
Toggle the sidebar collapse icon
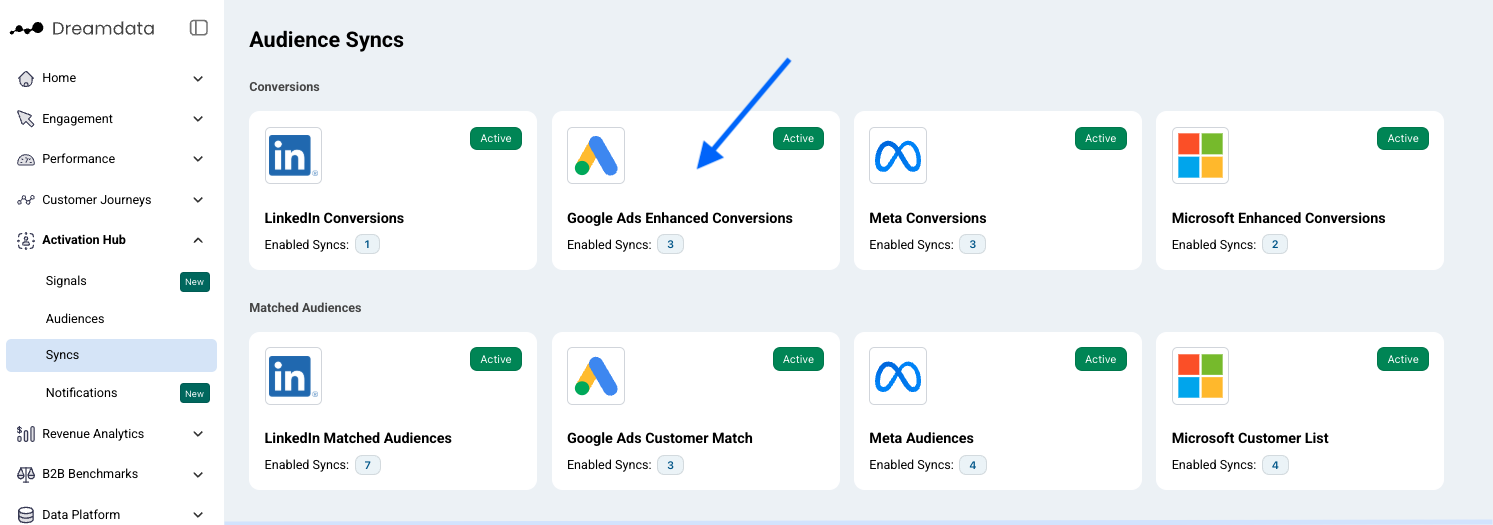(x=198, y=28)
